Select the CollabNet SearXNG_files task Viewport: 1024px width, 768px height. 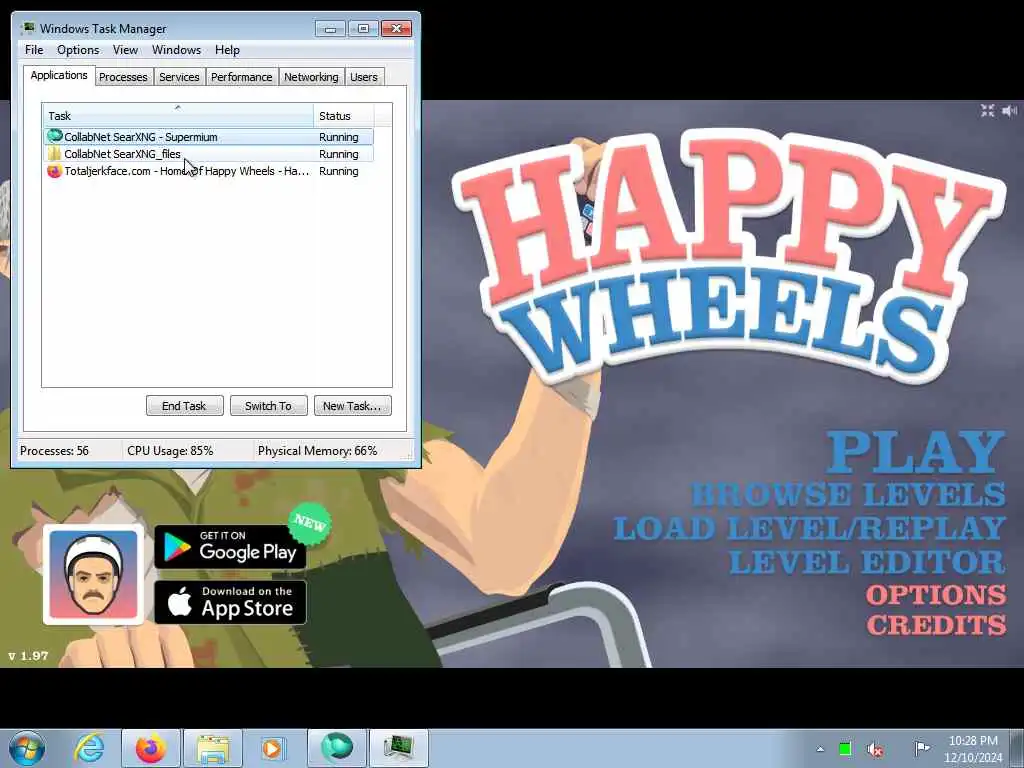208,153
